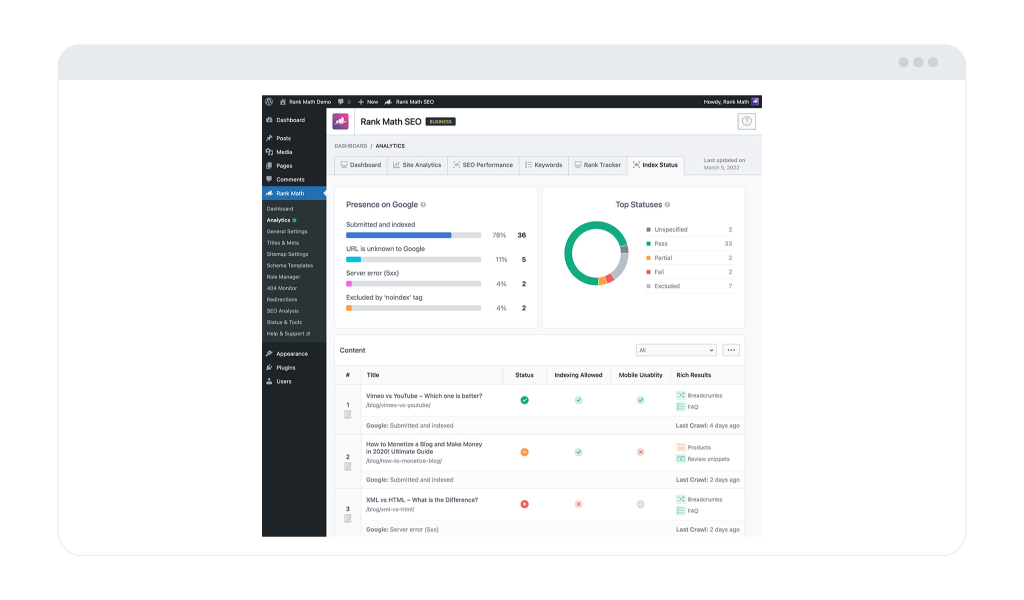Open Schema Templates submenu item
The width and height of the screenshot is (1024, 600).
click(289, 266)
